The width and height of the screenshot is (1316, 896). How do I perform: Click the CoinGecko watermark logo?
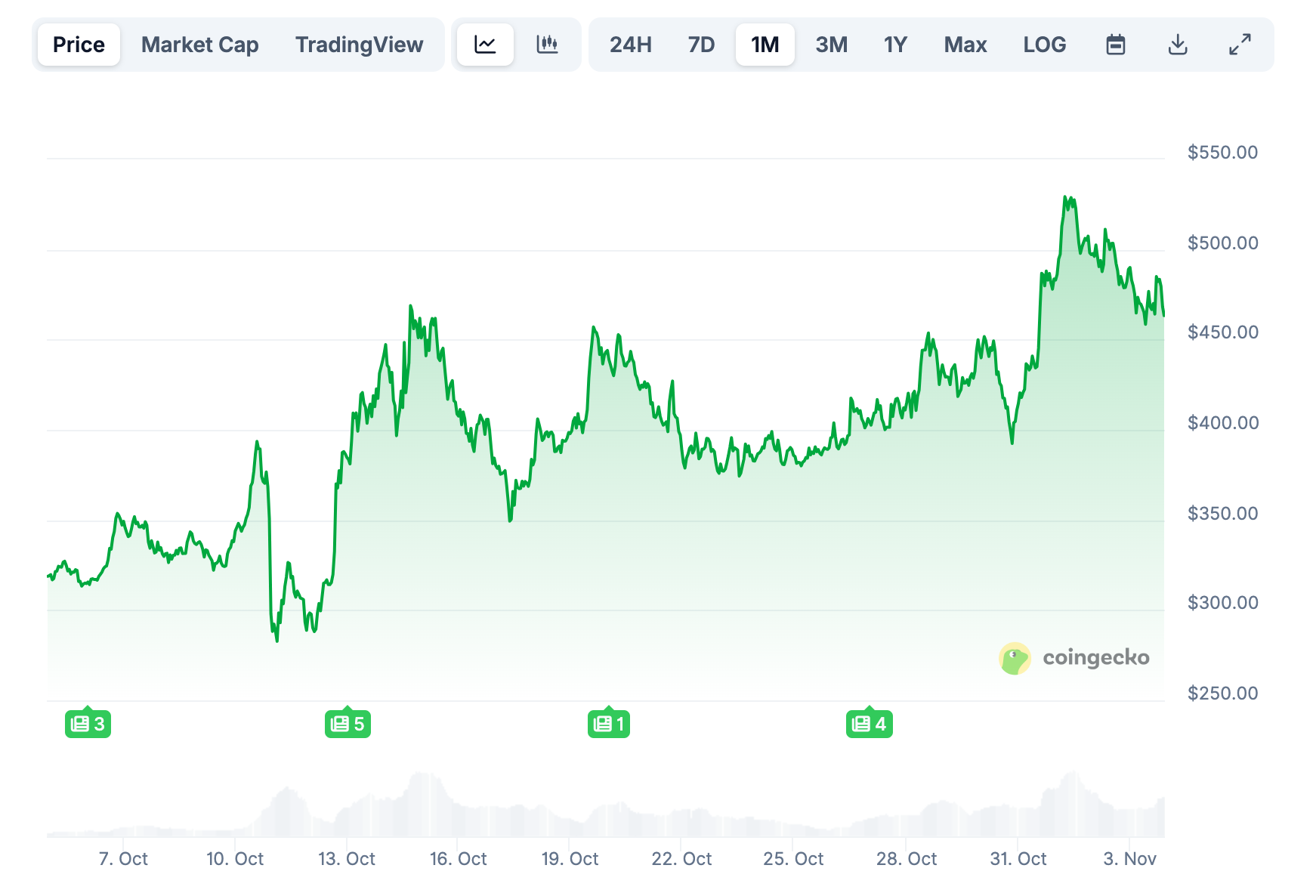(1073, 658)
